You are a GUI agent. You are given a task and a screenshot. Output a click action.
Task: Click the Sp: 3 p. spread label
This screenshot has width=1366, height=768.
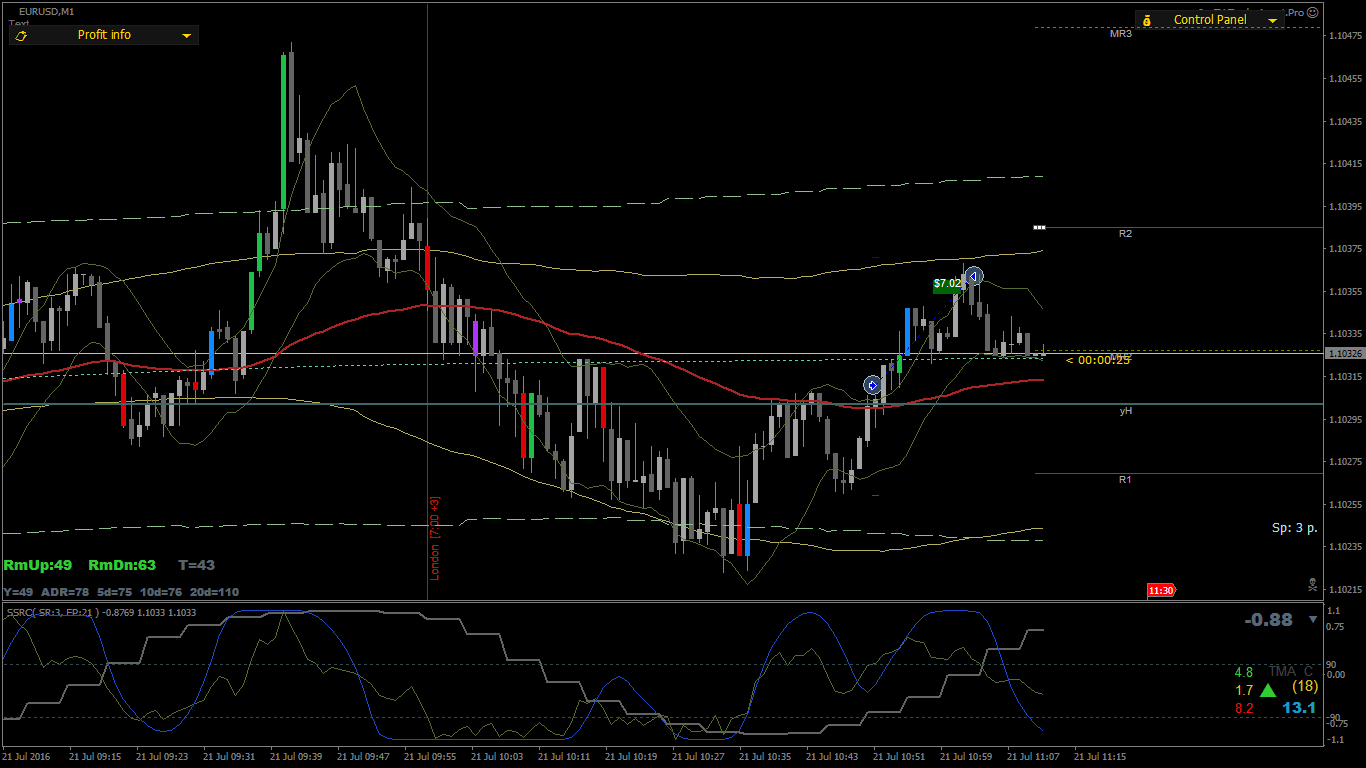(x=1295, y=527)
